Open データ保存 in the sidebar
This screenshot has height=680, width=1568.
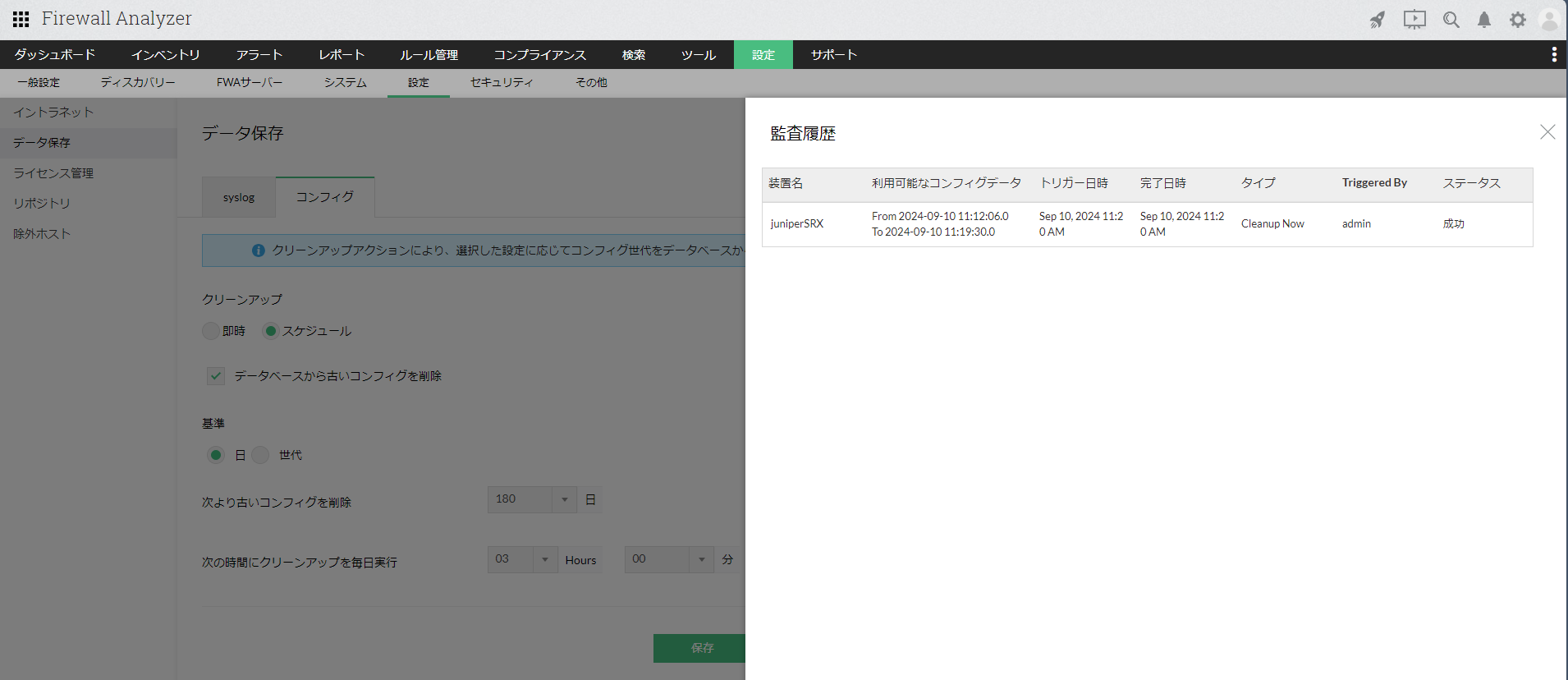pos(89,143)
